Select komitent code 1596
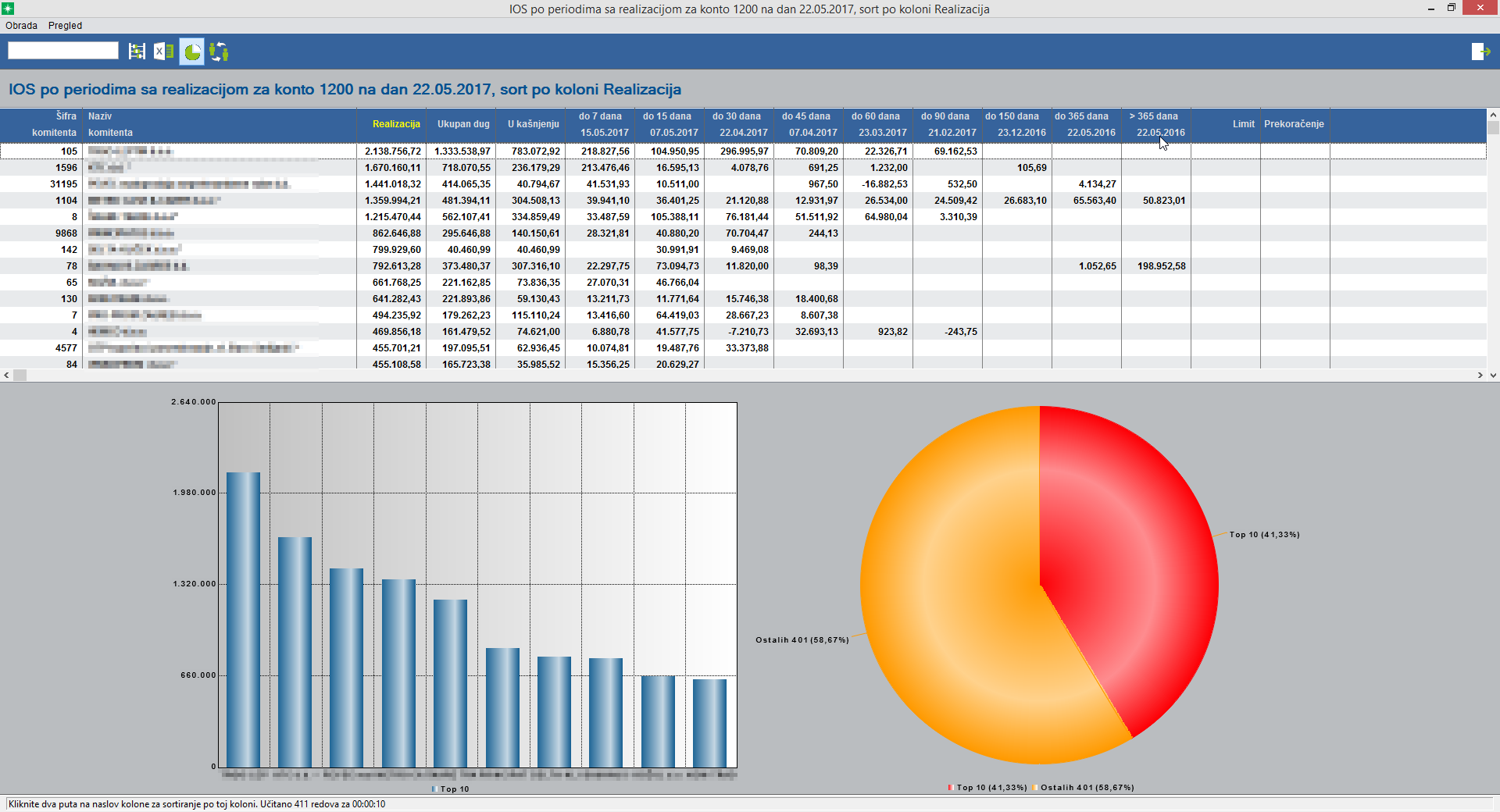Image resolution: width=1500 pixels, height=812 pixels. [66, 168]
